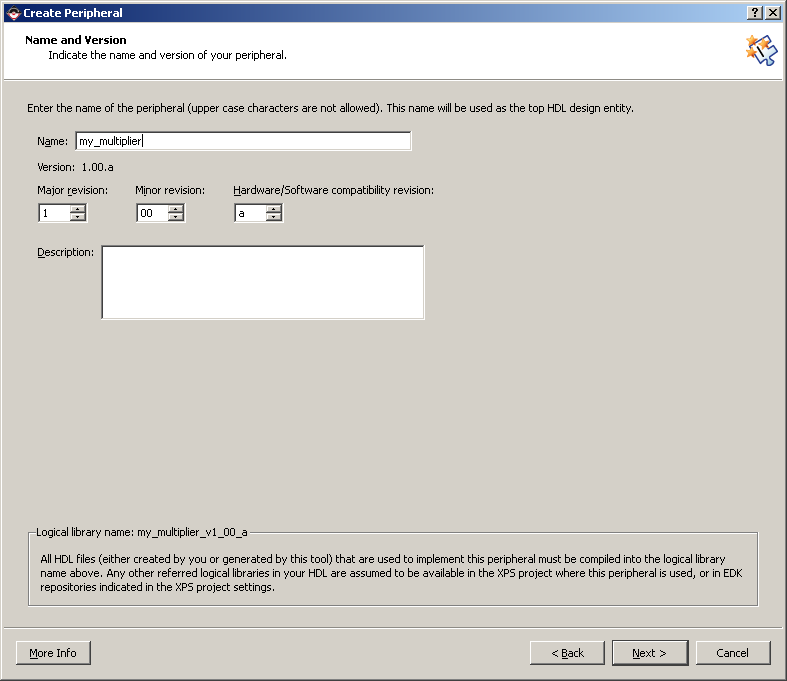787x681 pixels.
Task: Click the Description: label
Action: point(65,252)
